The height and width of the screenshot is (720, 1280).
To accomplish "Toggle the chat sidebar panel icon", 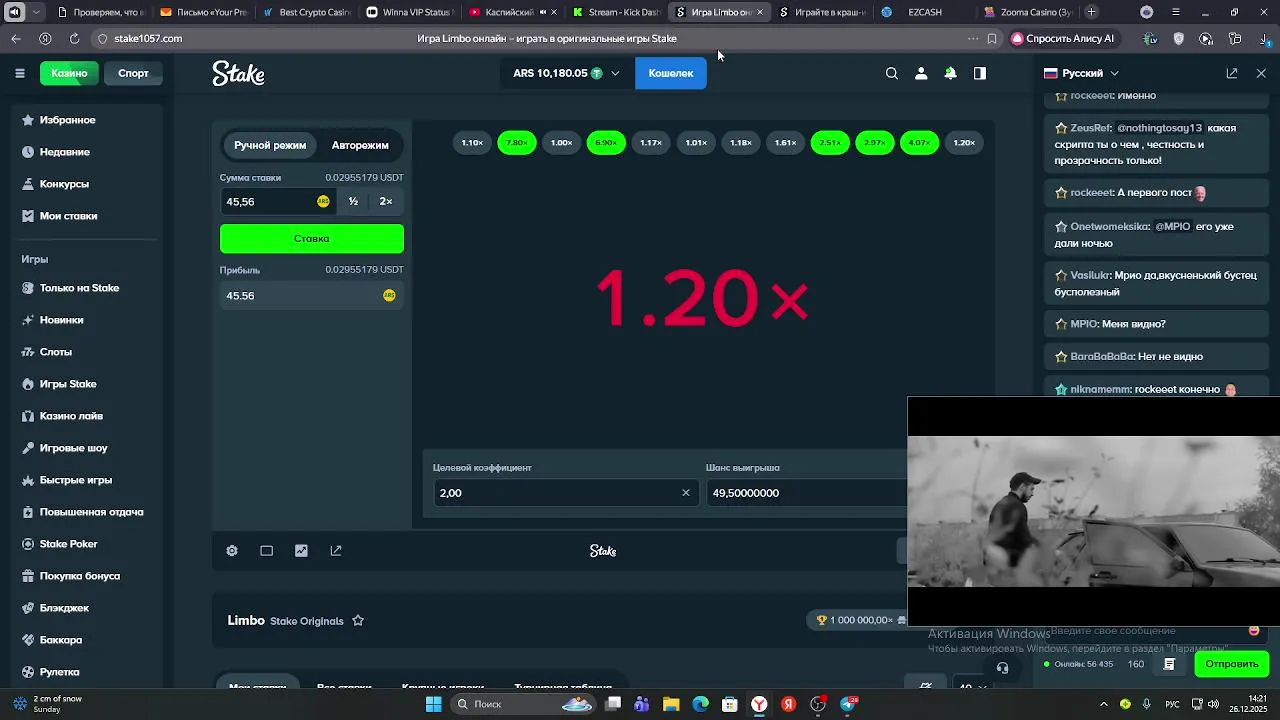I will pyautogui.click(x=980, y=73).
